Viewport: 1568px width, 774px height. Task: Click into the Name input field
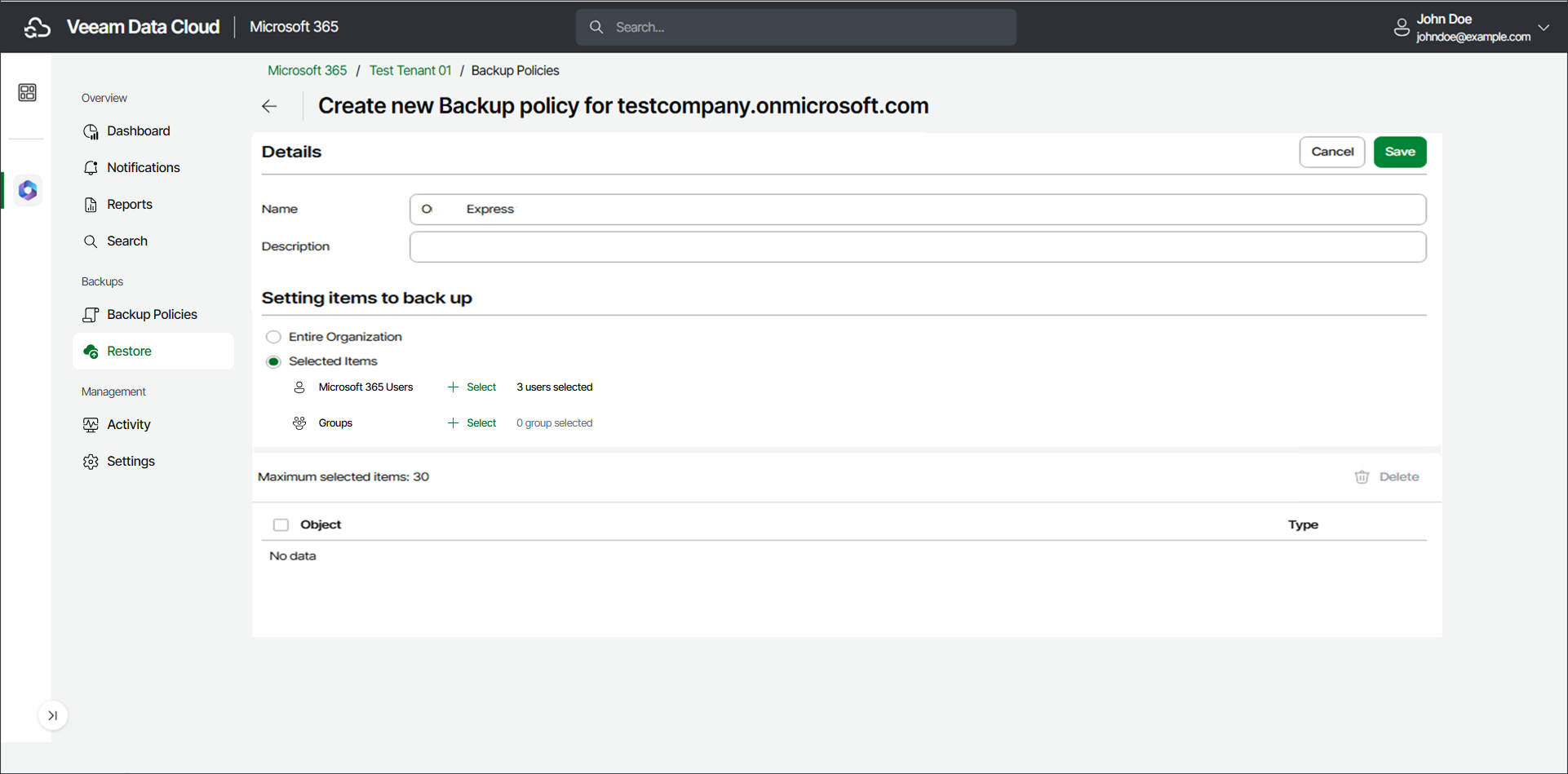tap(918, 210)
